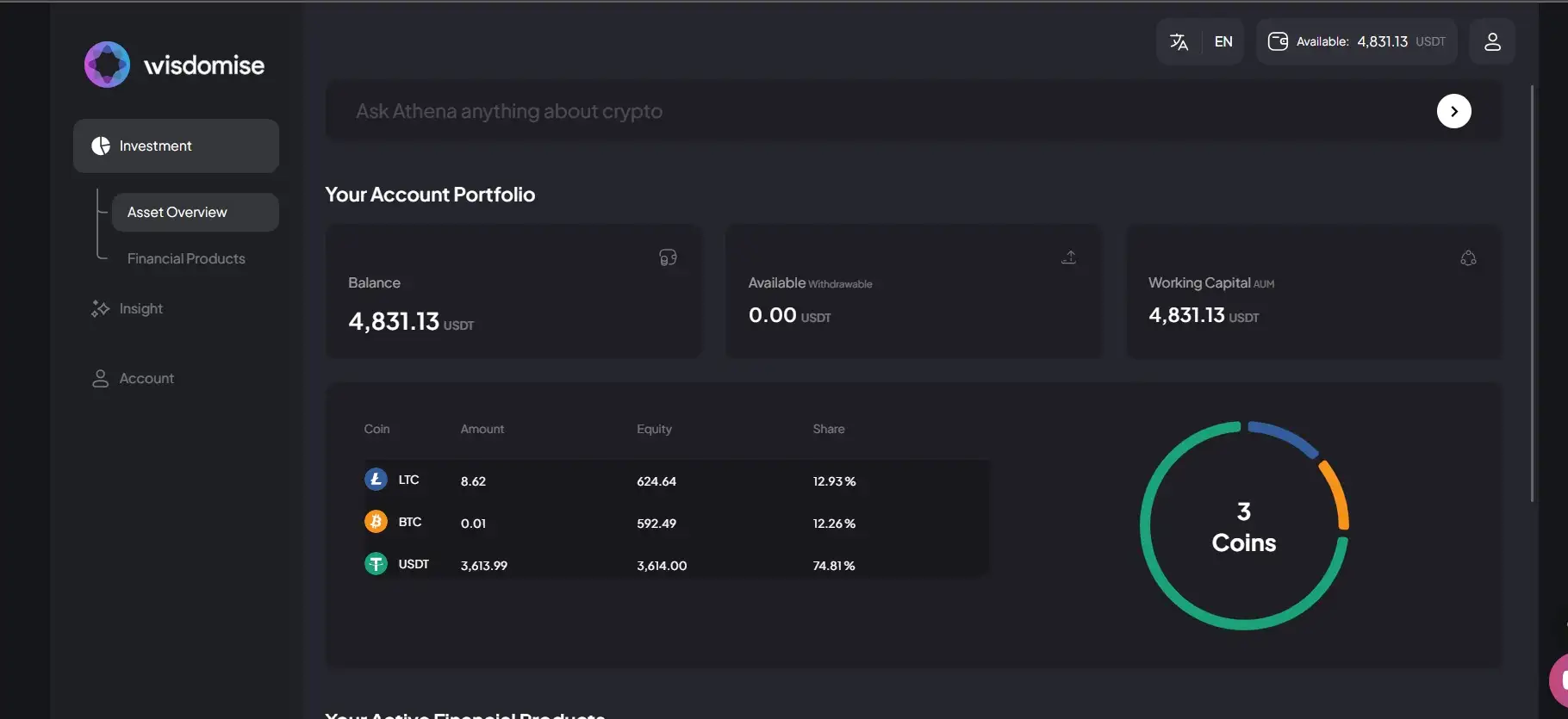Screen dimensions: 1568x719
Task: Click the Bitcoin BTC coin icon
Action: pyautogui.click(x=376, y=522)
